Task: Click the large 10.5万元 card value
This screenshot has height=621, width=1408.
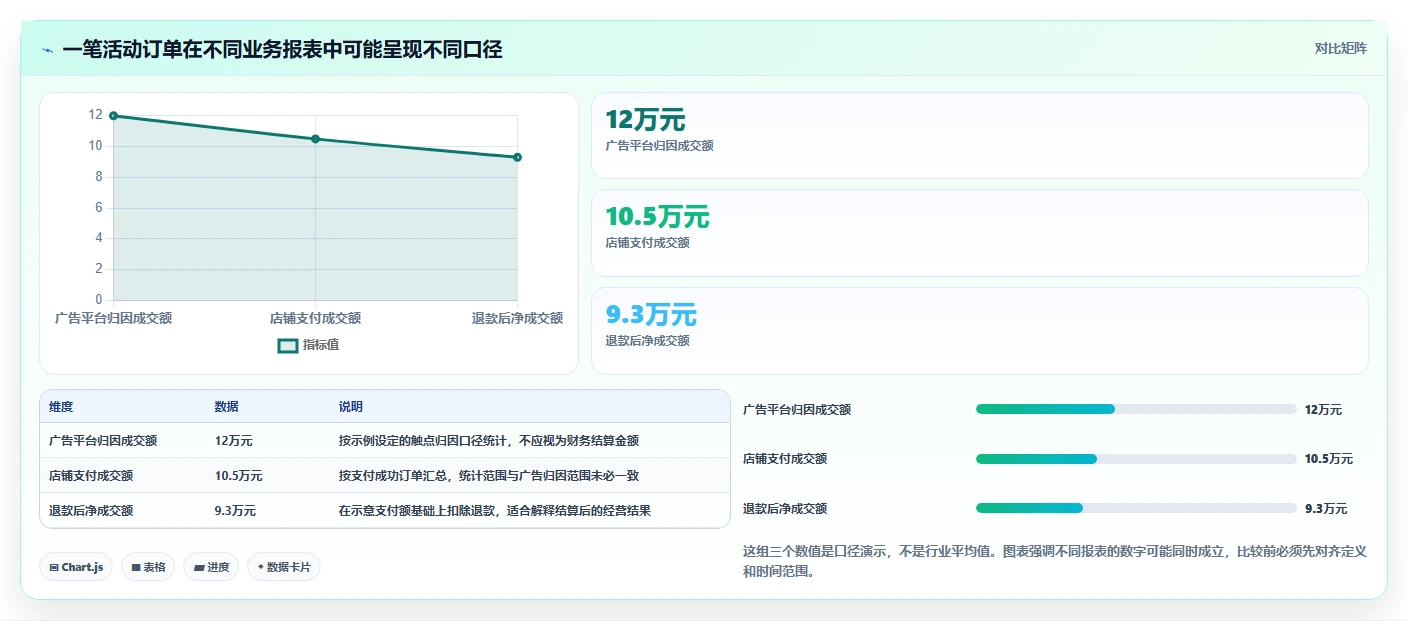Action: click(657, 217)
